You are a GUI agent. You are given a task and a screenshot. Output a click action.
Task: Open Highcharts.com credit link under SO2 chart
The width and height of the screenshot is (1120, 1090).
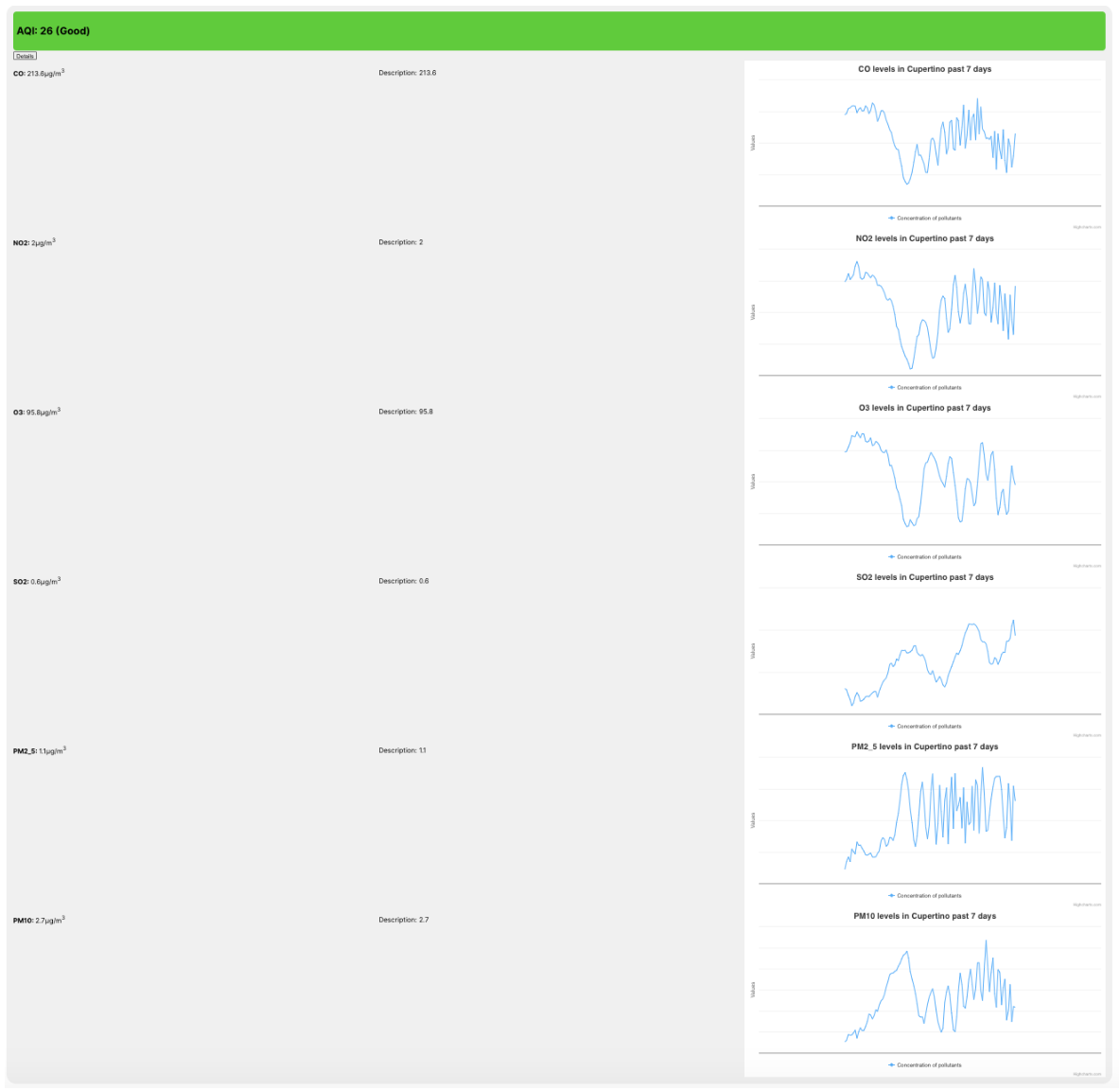pos(1087,735)
